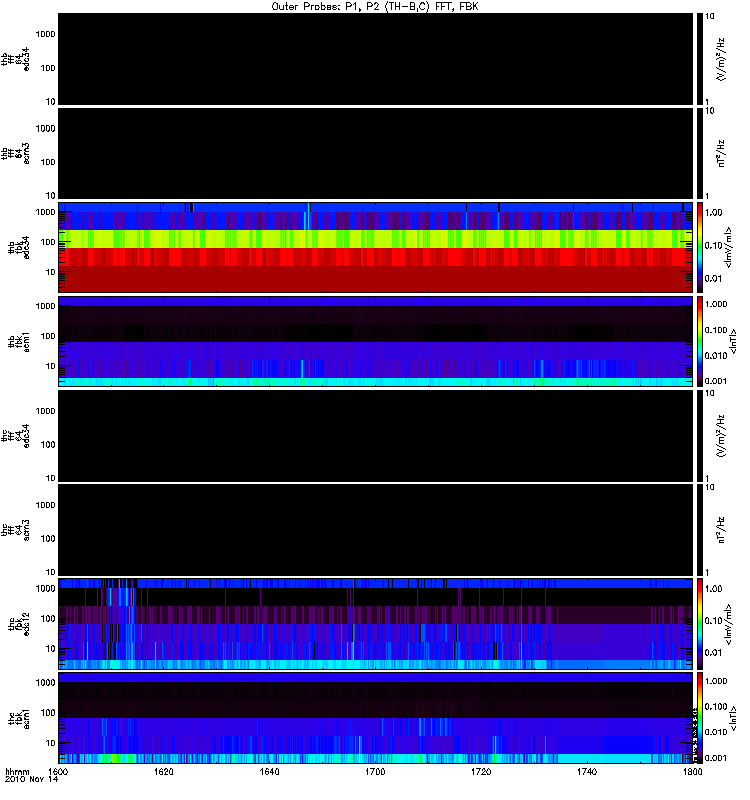Image resolution: width=750 pixels, height=800 pixels.
Task: Click the 'thc fbk scm1' y-axis label
Action: (19, 718)
